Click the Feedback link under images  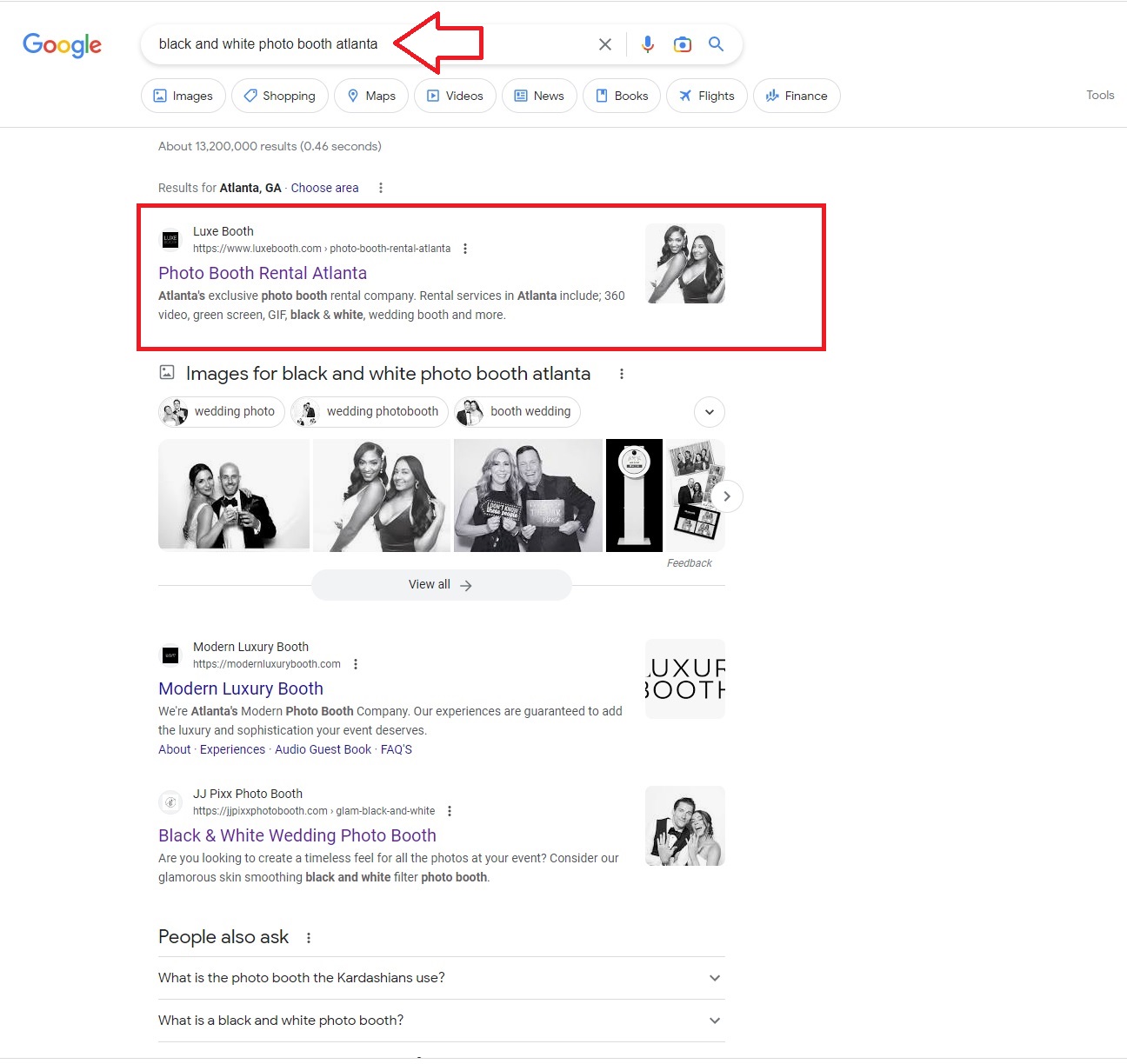(x=690, y=563)
